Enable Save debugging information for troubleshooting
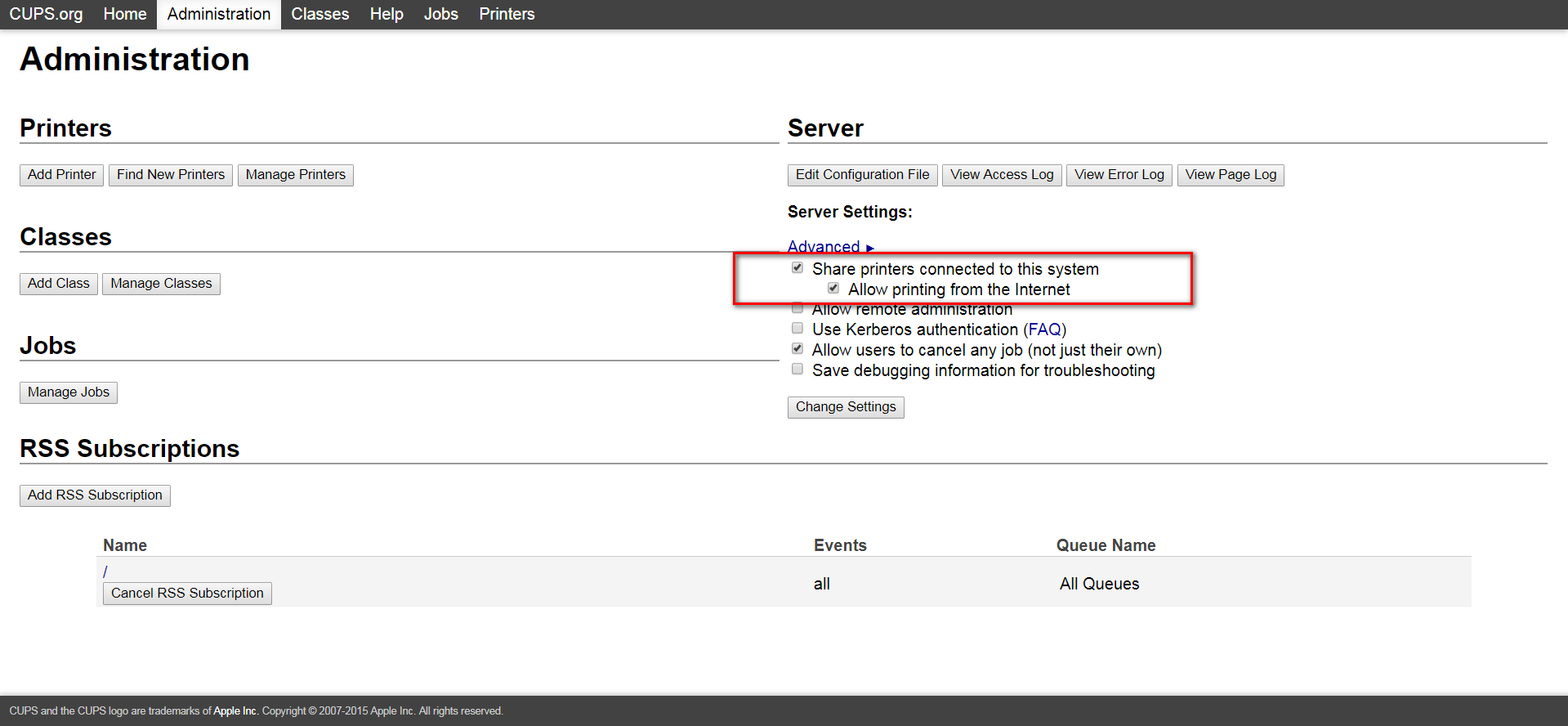 coord(797,370)
